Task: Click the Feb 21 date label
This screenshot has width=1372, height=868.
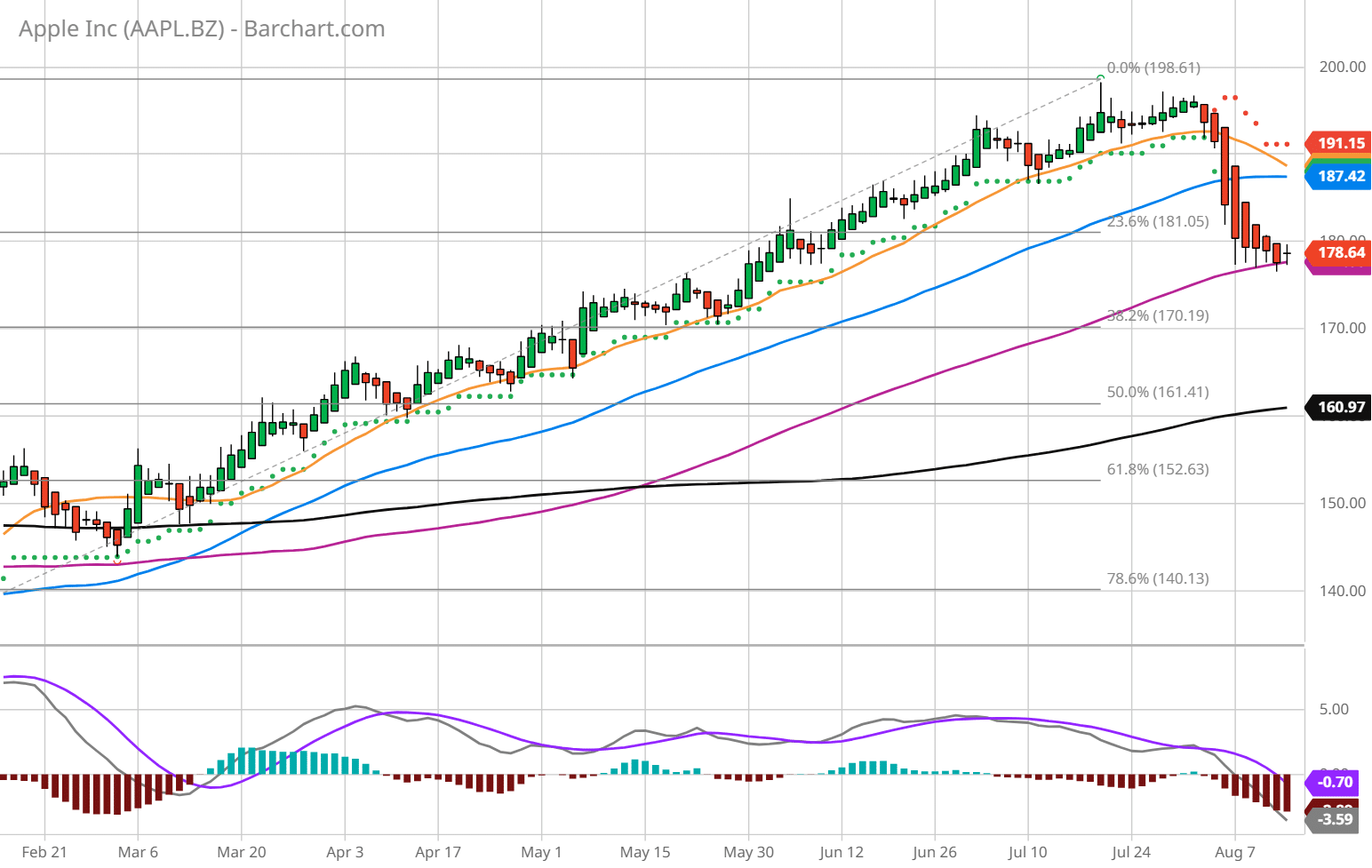Action: [x=44, y=852]
